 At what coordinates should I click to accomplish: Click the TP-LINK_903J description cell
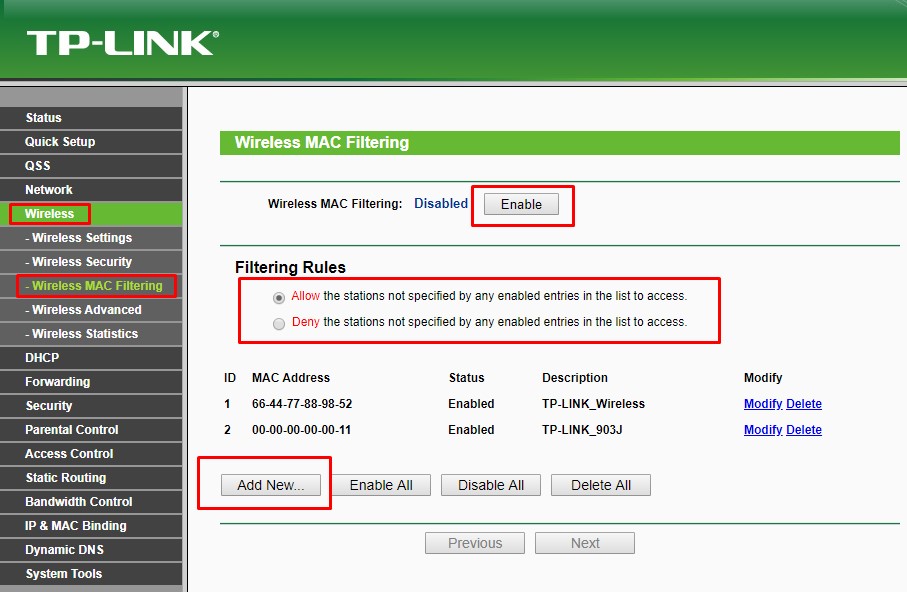point(582,430)
